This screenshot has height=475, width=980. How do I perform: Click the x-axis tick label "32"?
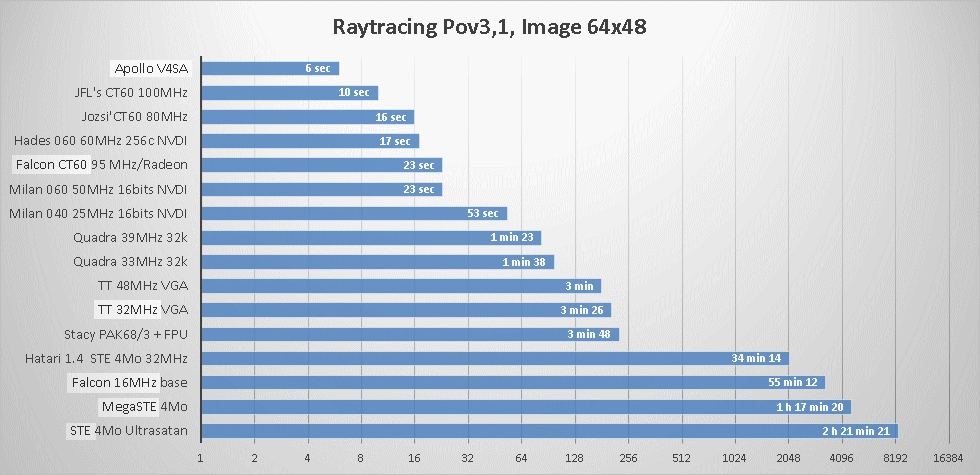click(468, 458)
